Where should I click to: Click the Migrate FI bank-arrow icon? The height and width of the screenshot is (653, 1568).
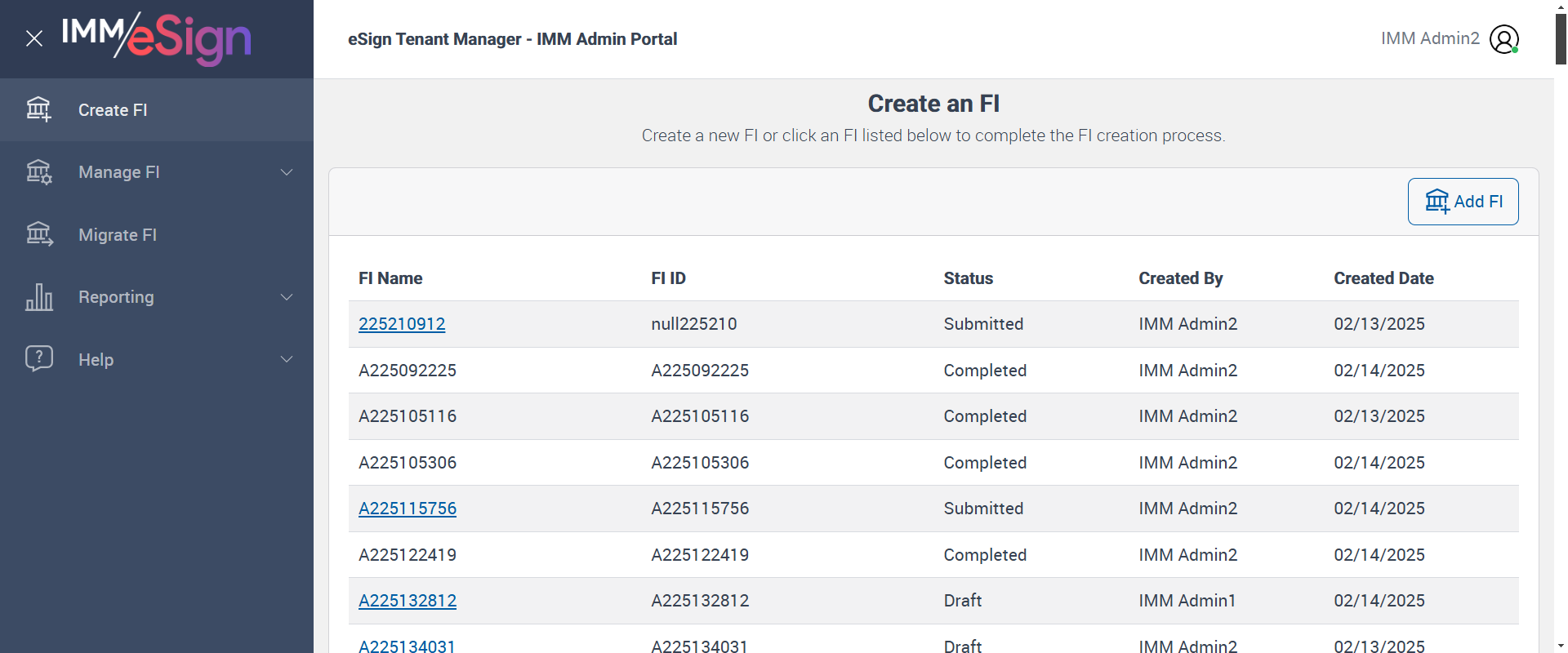click(38, 234)
